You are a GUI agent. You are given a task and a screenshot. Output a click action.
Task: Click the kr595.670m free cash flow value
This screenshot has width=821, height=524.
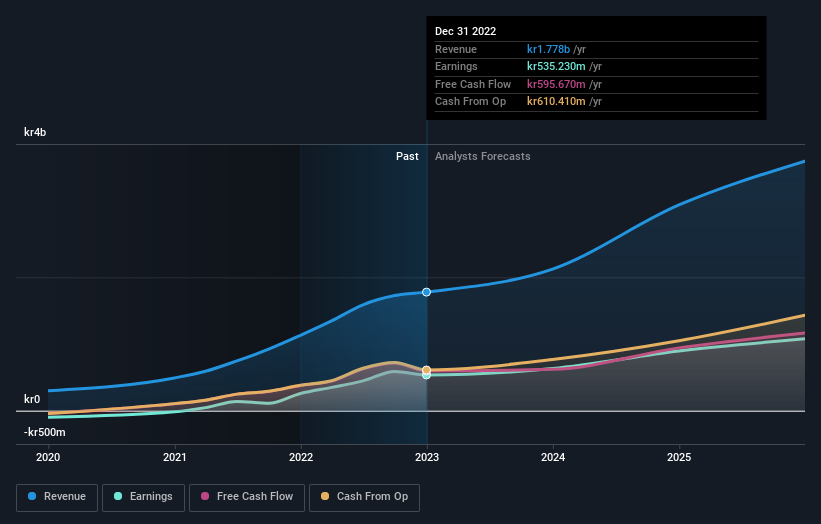[x=556, y=84]
